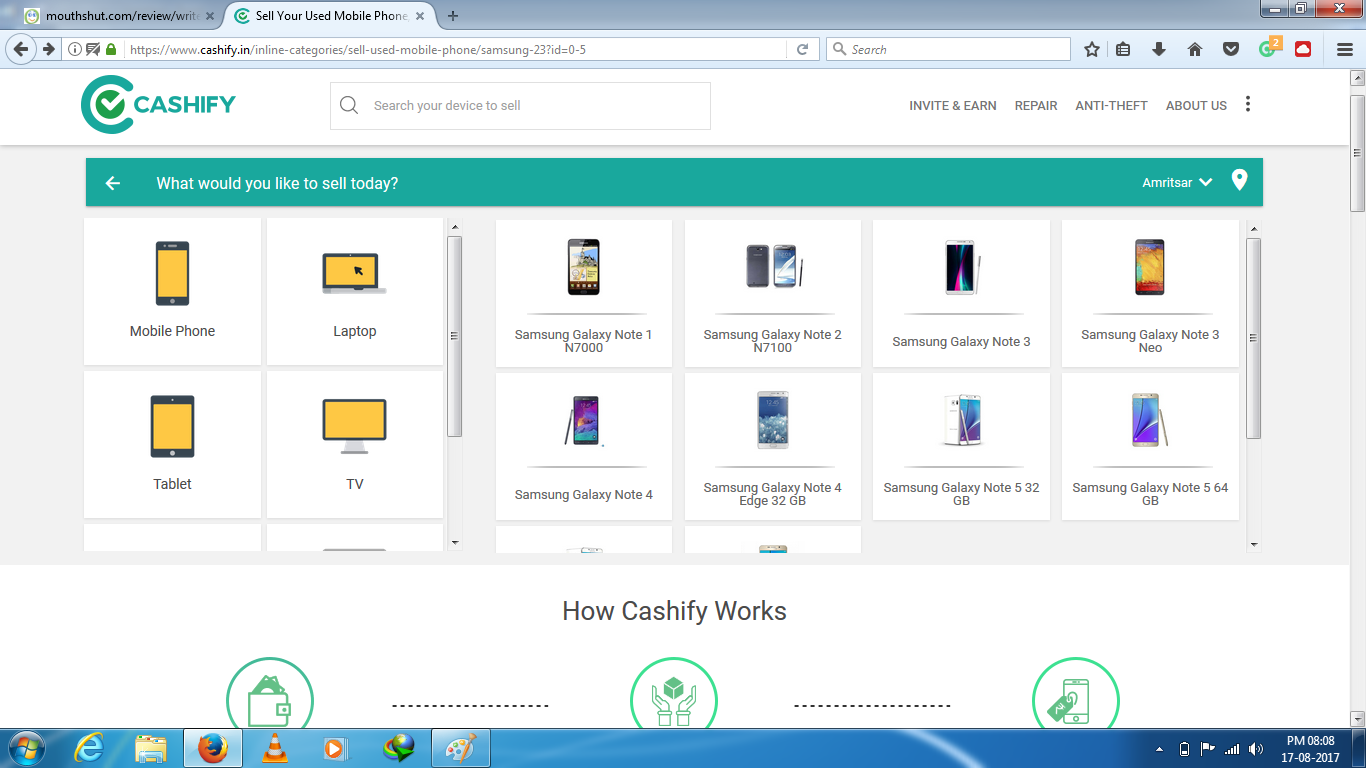Open the three-dot more options menu
This screenshot has width=1366, height=768.
pyautogui.click(x=1247, y=104)
